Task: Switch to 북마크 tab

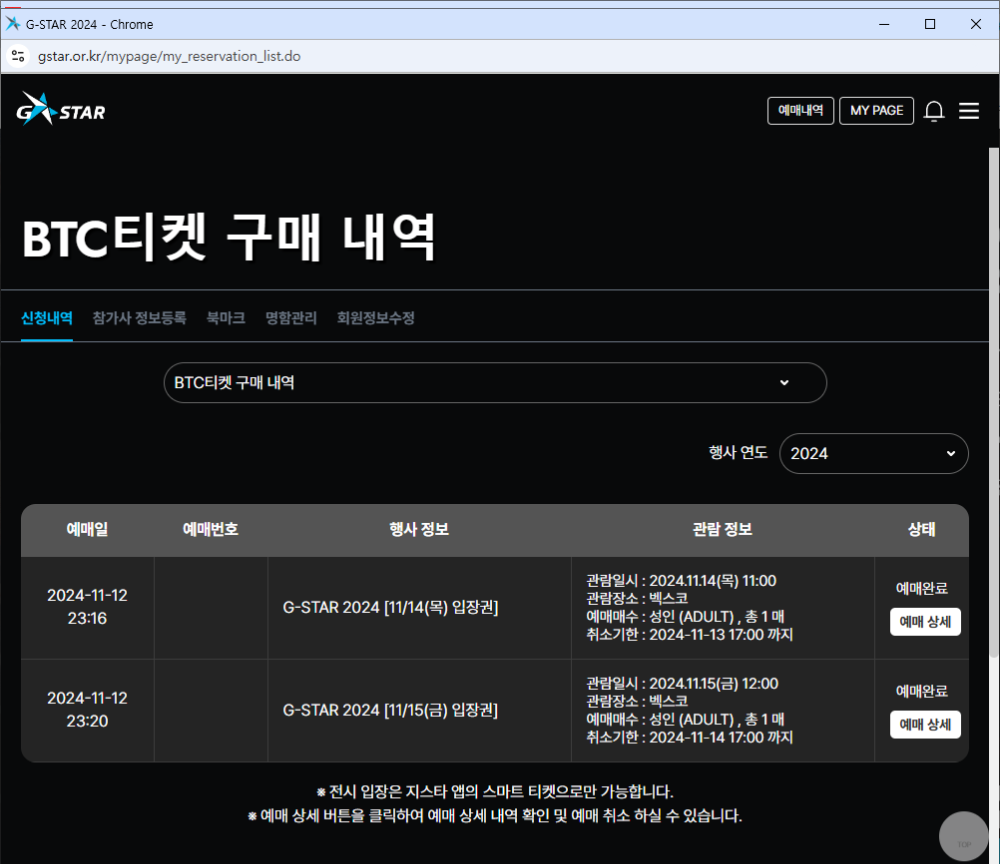Action: tap(226, 318)
